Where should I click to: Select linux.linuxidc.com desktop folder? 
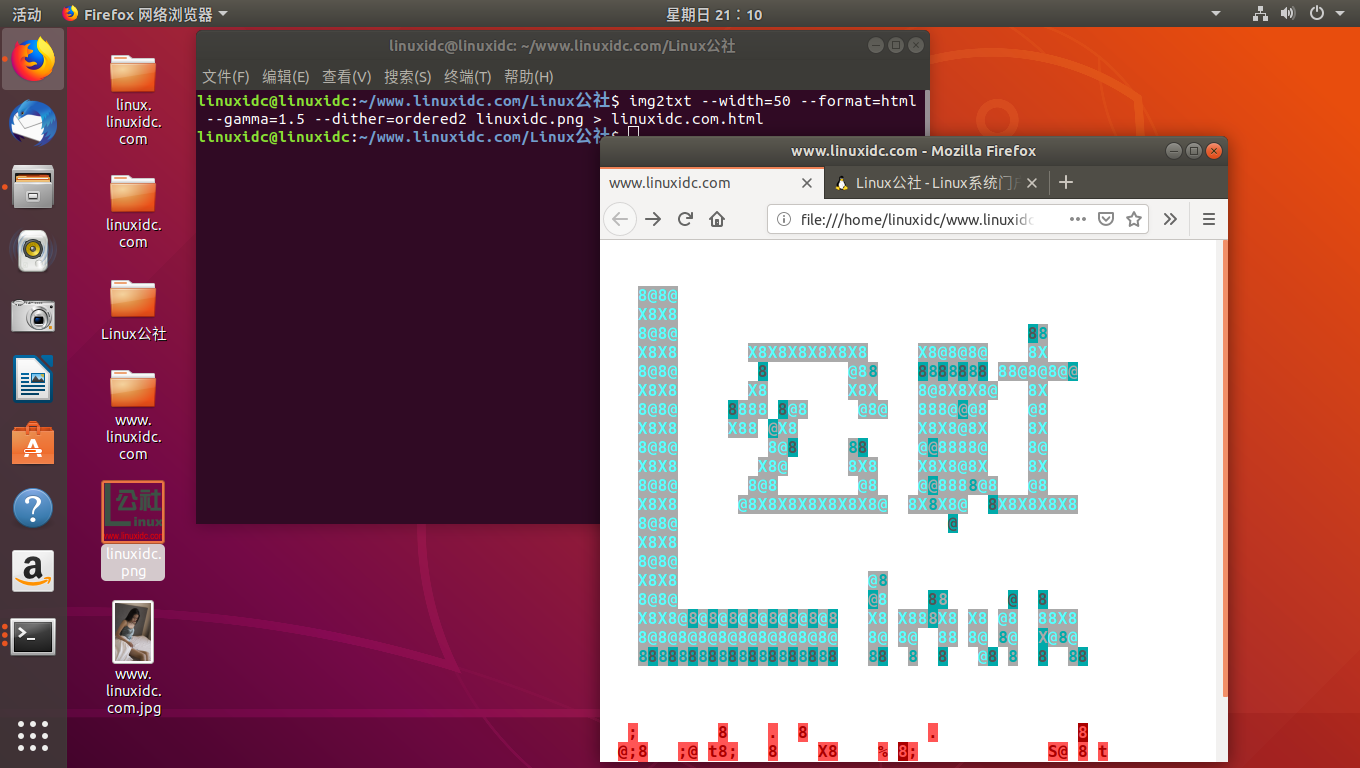(x=133, y=99)
